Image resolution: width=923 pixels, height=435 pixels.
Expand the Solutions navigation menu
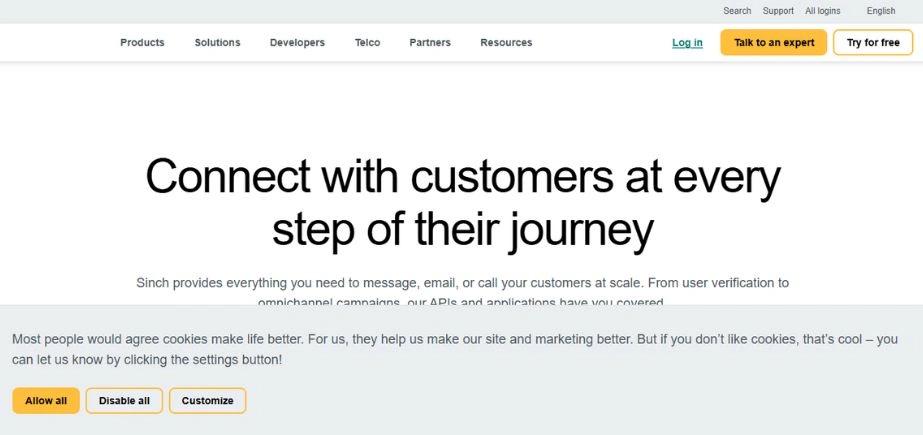coord(217,43)
